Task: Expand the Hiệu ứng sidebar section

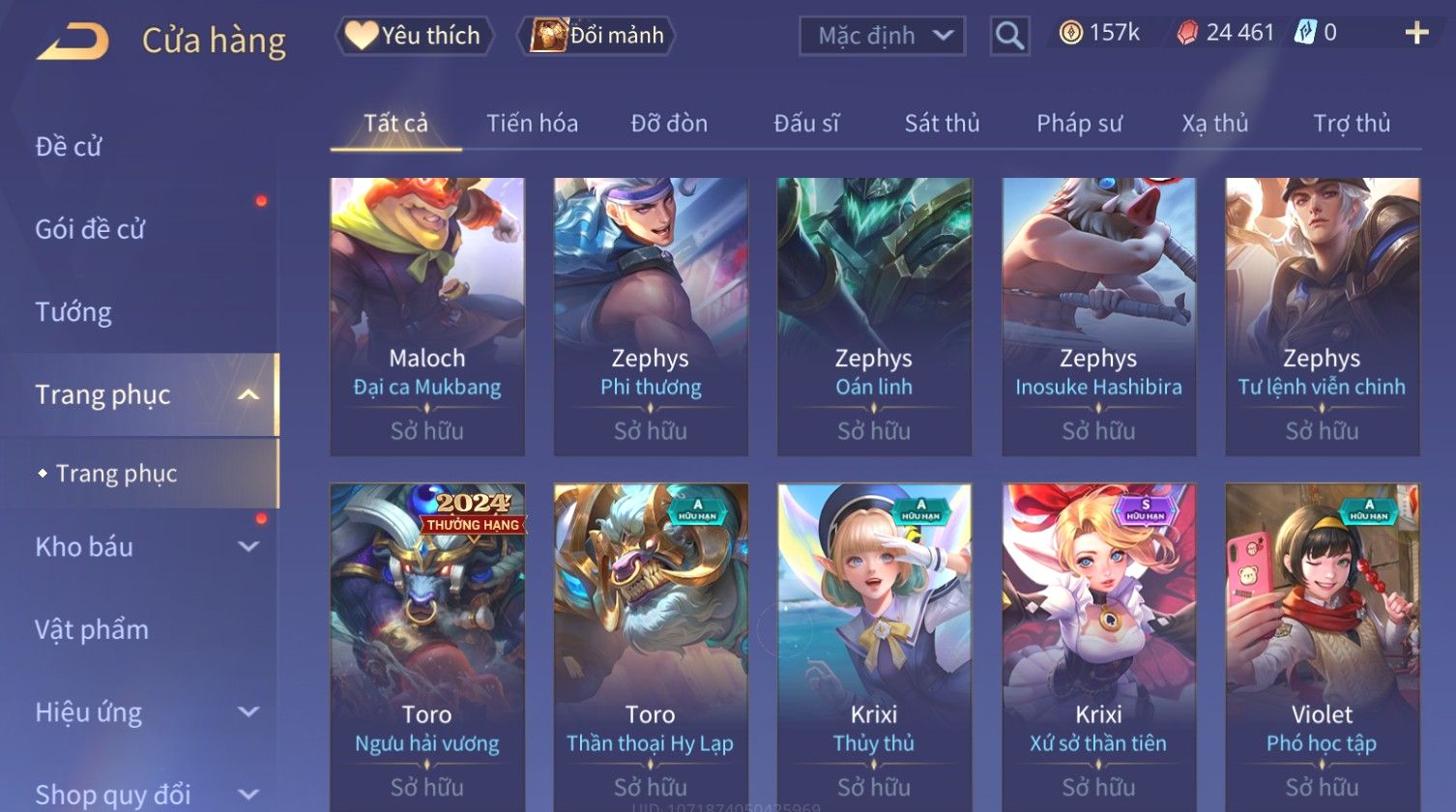Action: [248, 712]
